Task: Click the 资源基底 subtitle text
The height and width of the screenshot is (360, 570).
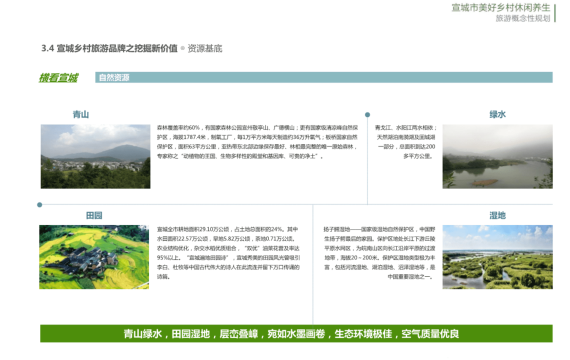Action: tap(205, 48)
